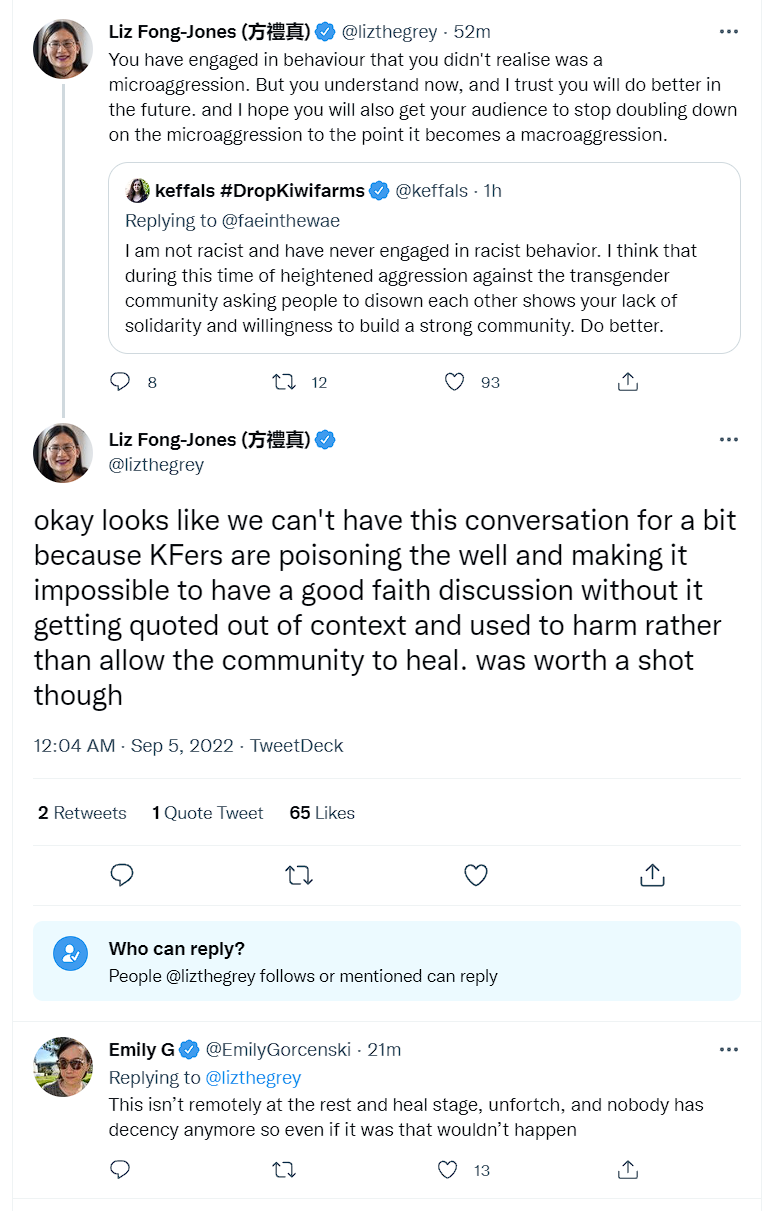Image resolution: width=777 pixels, height=1211 pixels.
Task: View the 1 Quote Tweet list
Action: (208, 813)
